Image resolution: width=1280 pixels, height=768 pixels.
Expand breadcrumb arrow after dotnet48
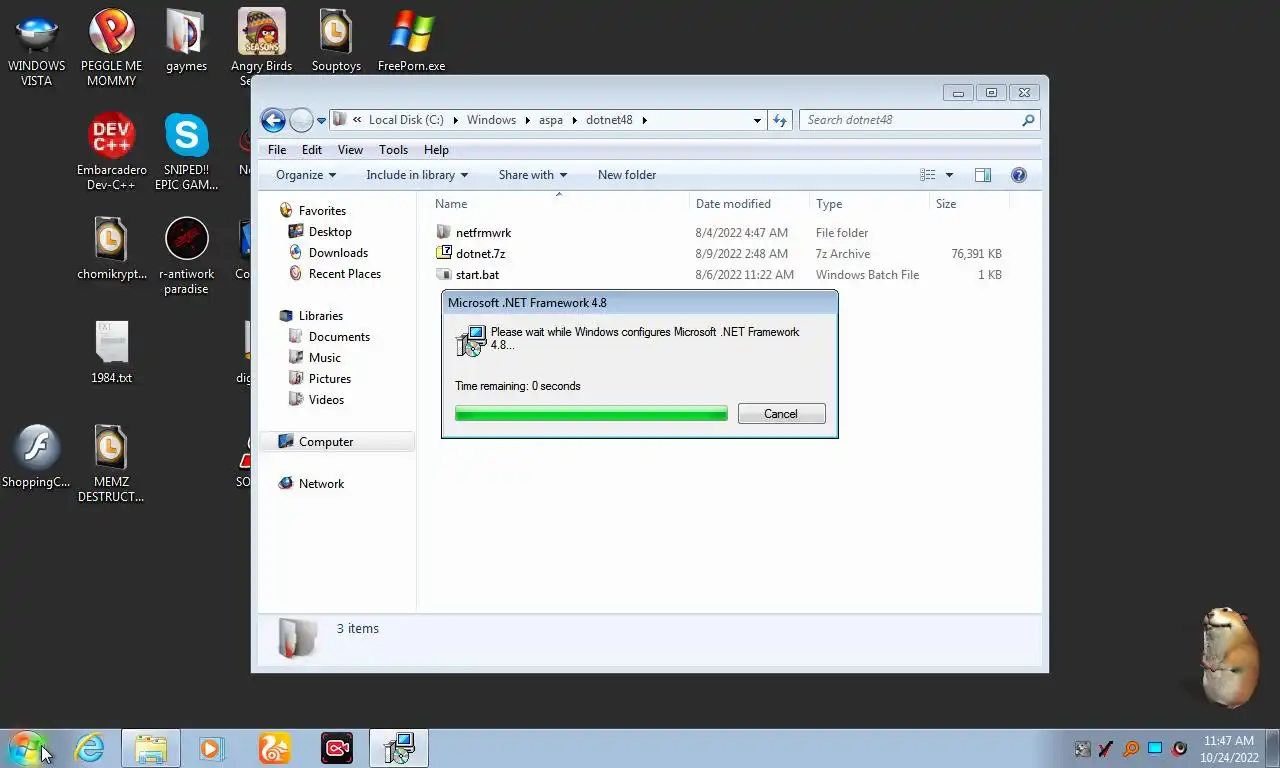(645, 120)
